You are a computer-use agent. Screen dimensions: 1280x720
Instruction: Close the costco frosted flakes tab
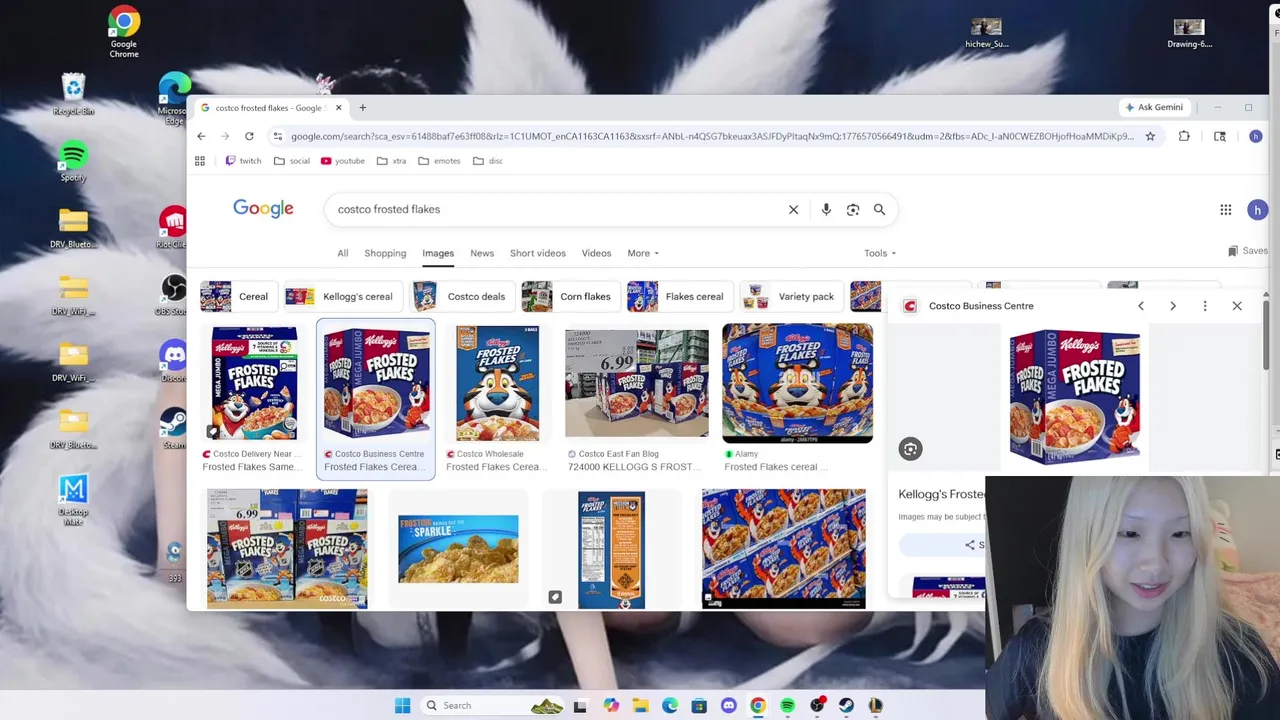(338, 108)
